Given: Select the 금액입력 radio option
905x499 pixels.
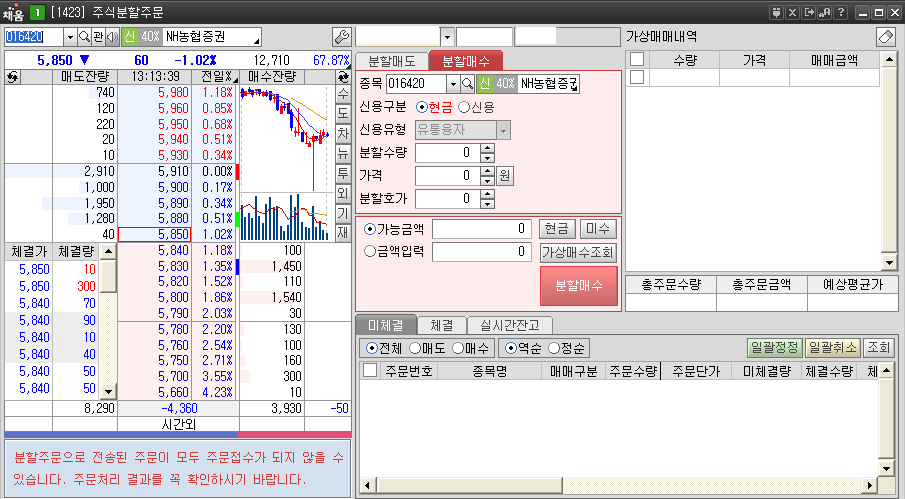Looking at the screenshot, I should [370, 252].
